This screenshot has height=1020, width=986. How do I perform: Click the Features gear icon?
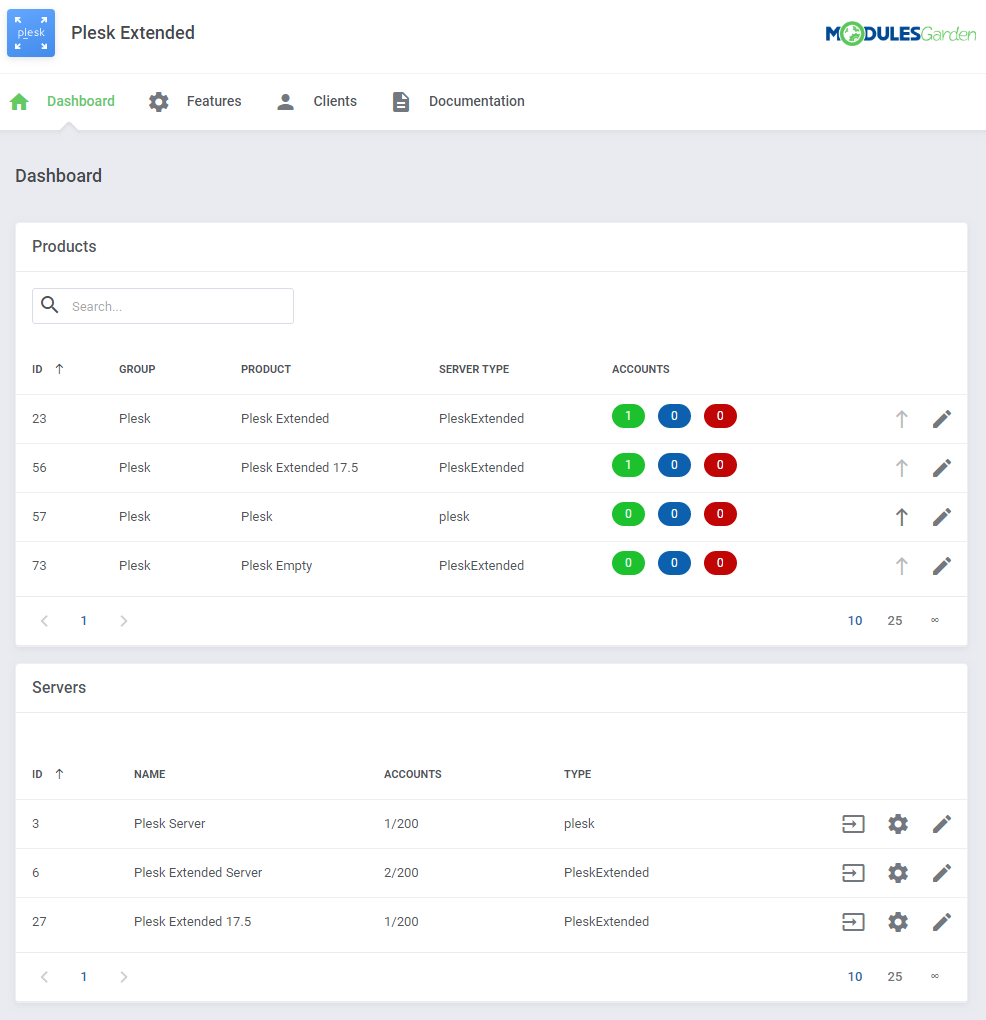click(159, 101)
